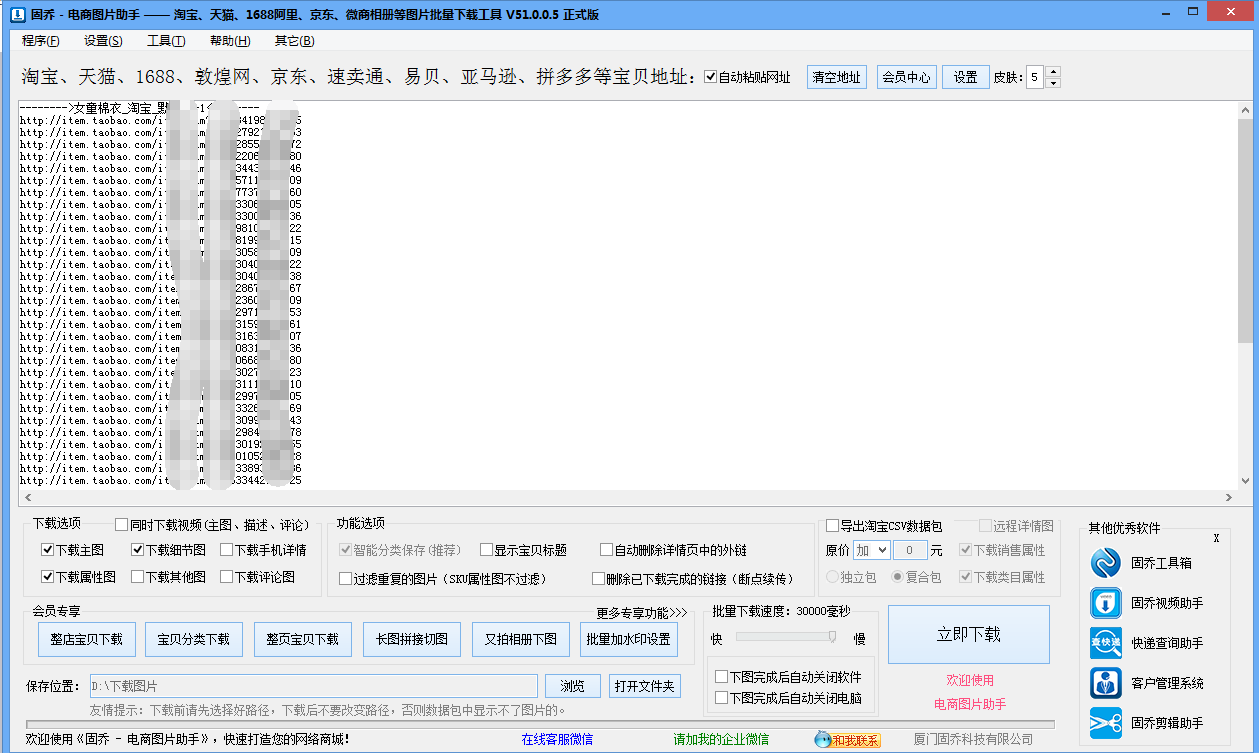Screen dimensions: 1259x753
Task: Click the 厦门固乔科技有限公司 label
Action: click(973, 740)
